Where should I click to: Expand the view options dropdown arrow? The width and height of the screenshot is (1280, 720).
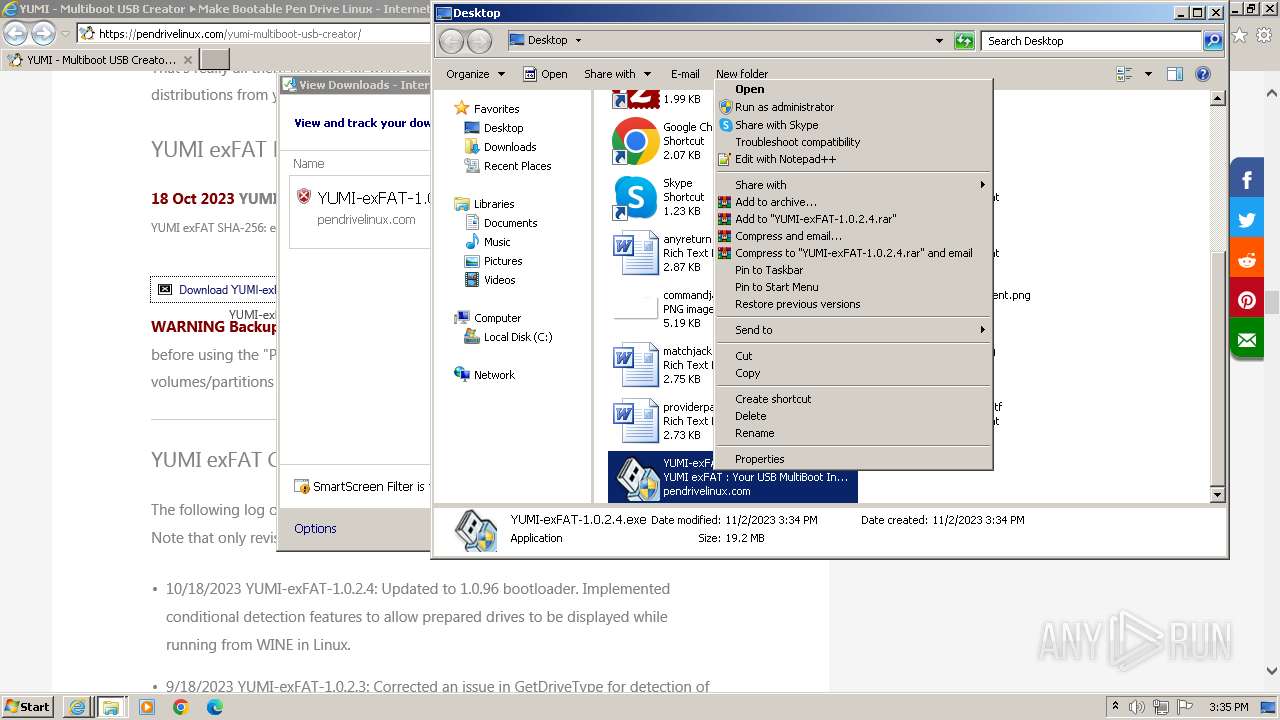click(x=1148, y=74)
